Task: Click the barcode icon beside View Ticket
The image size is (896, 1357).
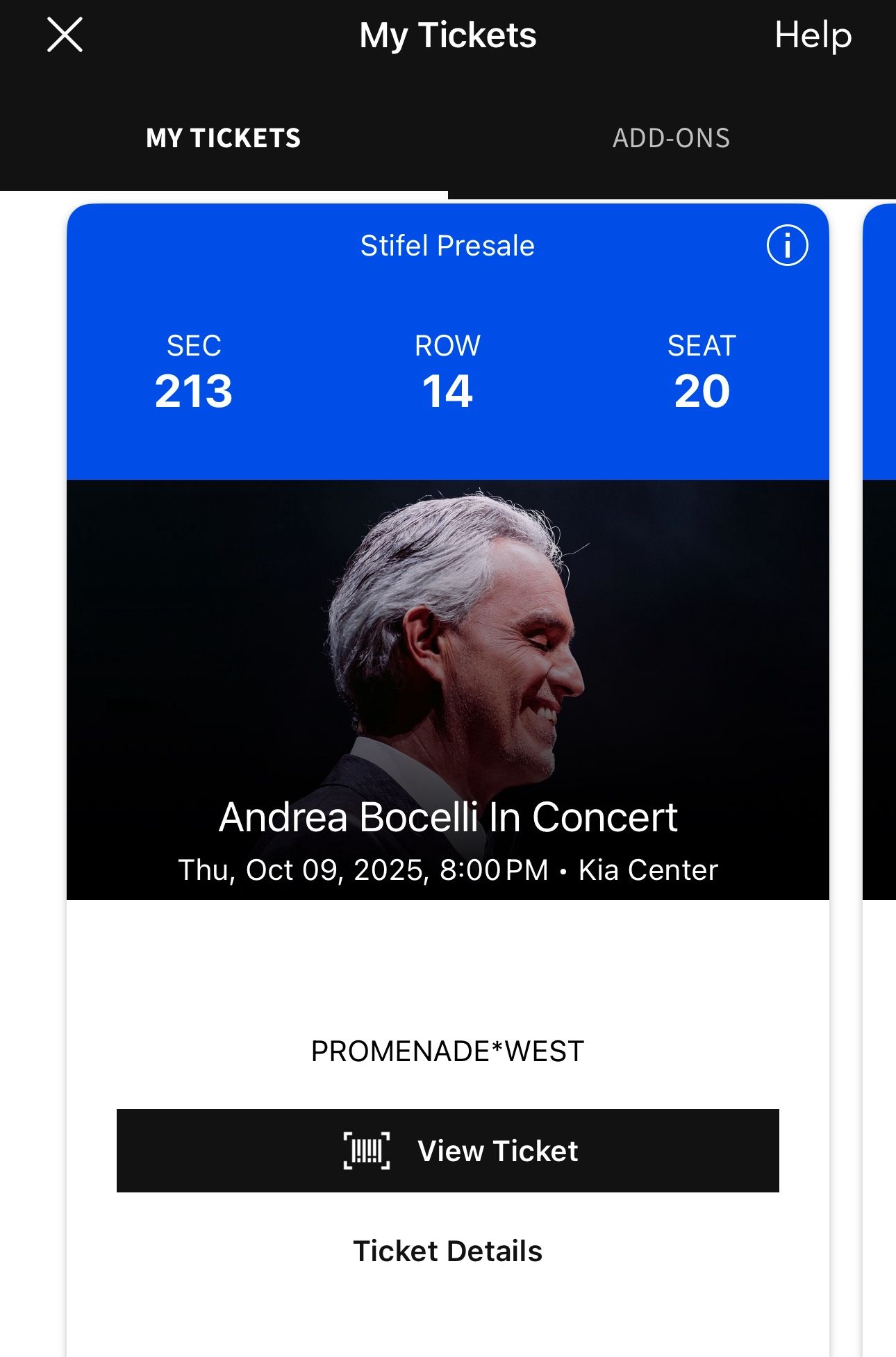Action: (x=367, y=1151)
